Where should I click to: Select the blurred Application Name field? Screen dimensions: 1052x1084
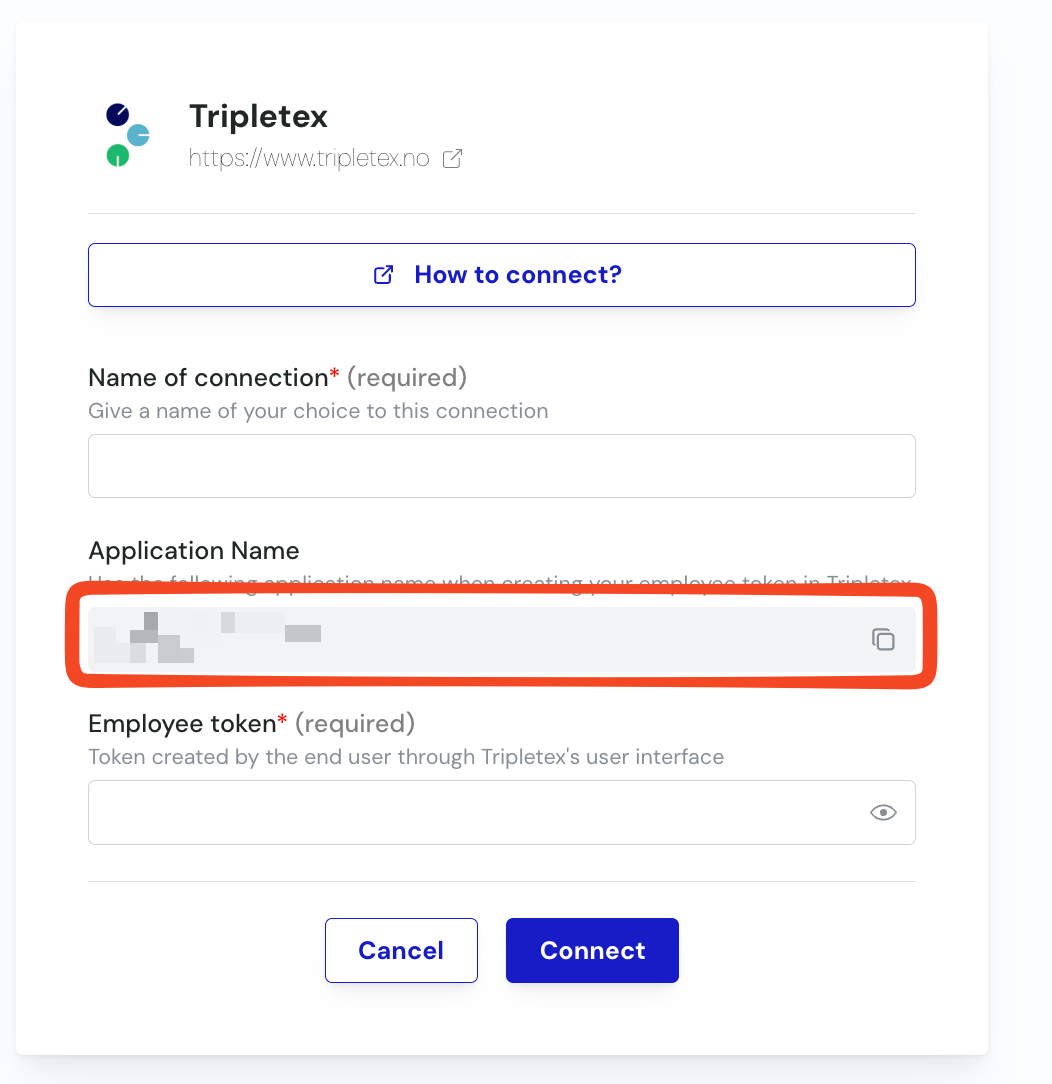click(x=470, y=639)
